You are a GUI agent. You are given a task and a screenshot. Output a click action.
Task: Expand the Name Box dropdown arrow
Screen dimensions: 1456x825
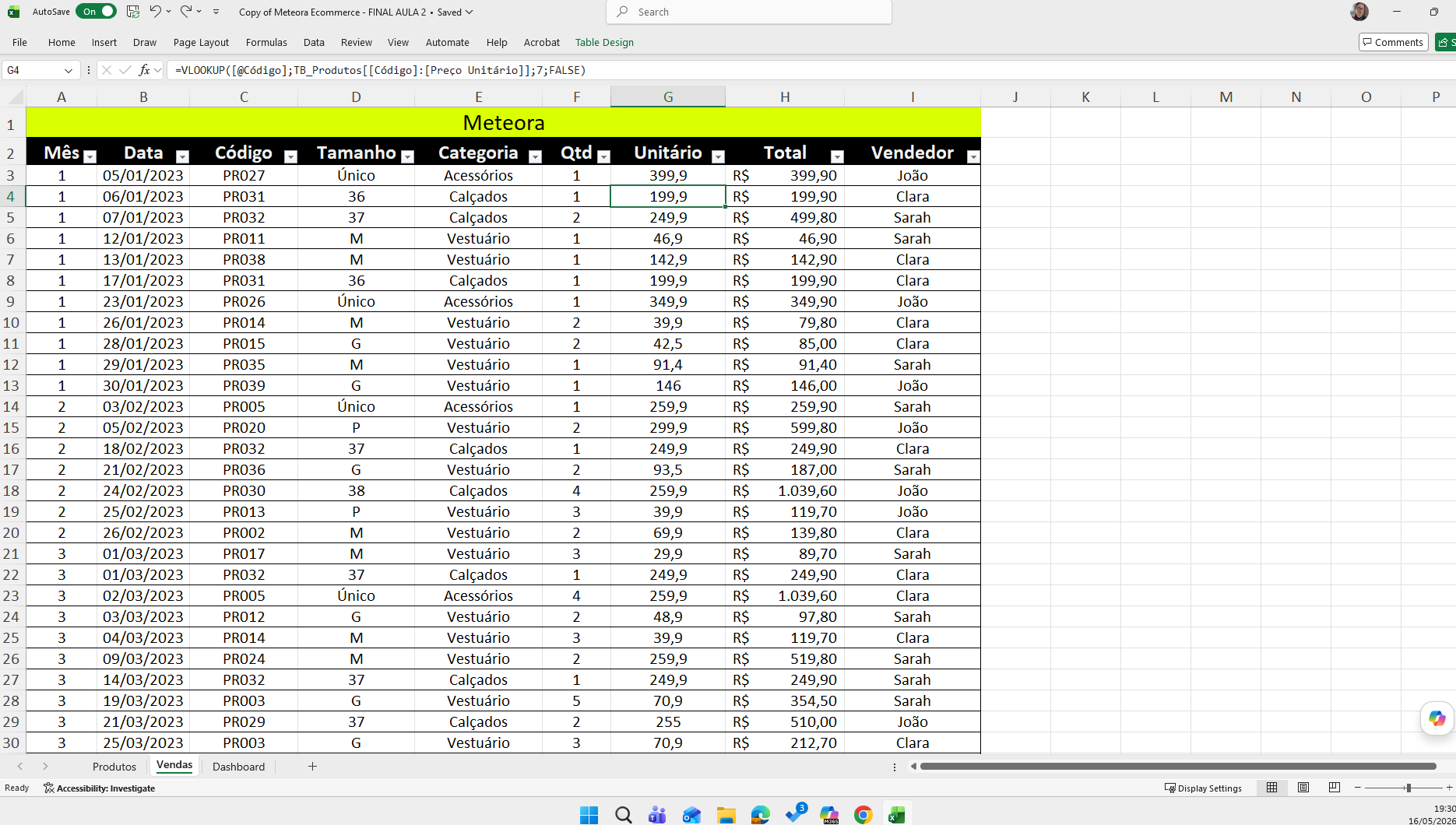69,70
